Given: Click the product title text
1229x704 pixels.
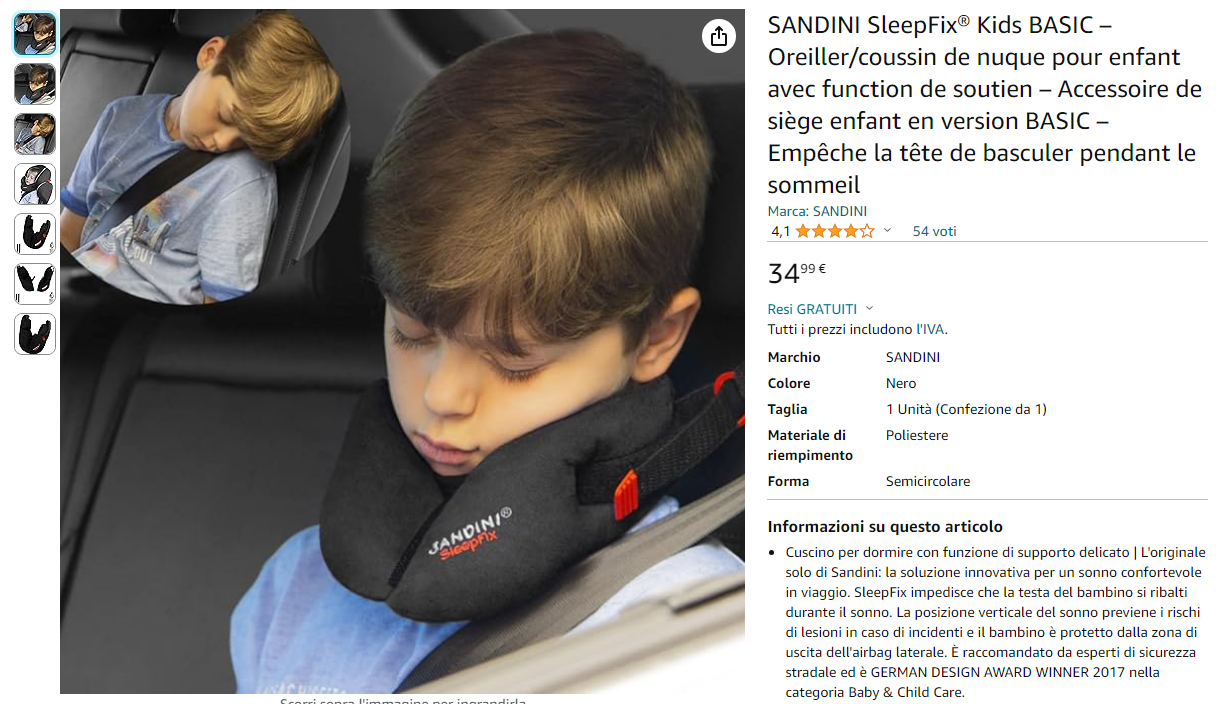Looking at the screenshot, I should (x=985, y=105).
